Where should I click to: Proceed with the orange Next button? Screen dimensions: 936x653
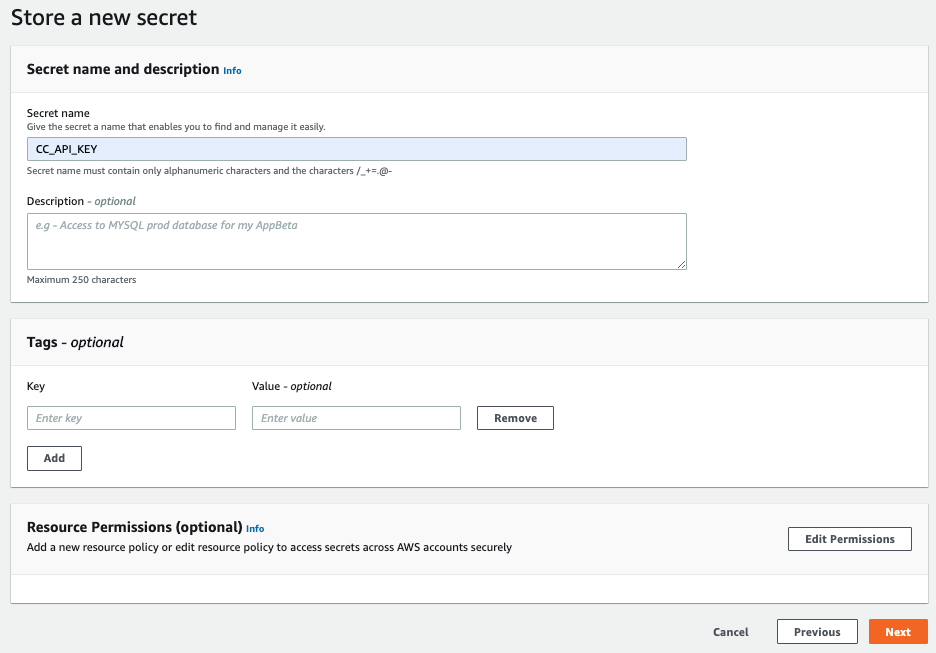click(x=898, y=632)
